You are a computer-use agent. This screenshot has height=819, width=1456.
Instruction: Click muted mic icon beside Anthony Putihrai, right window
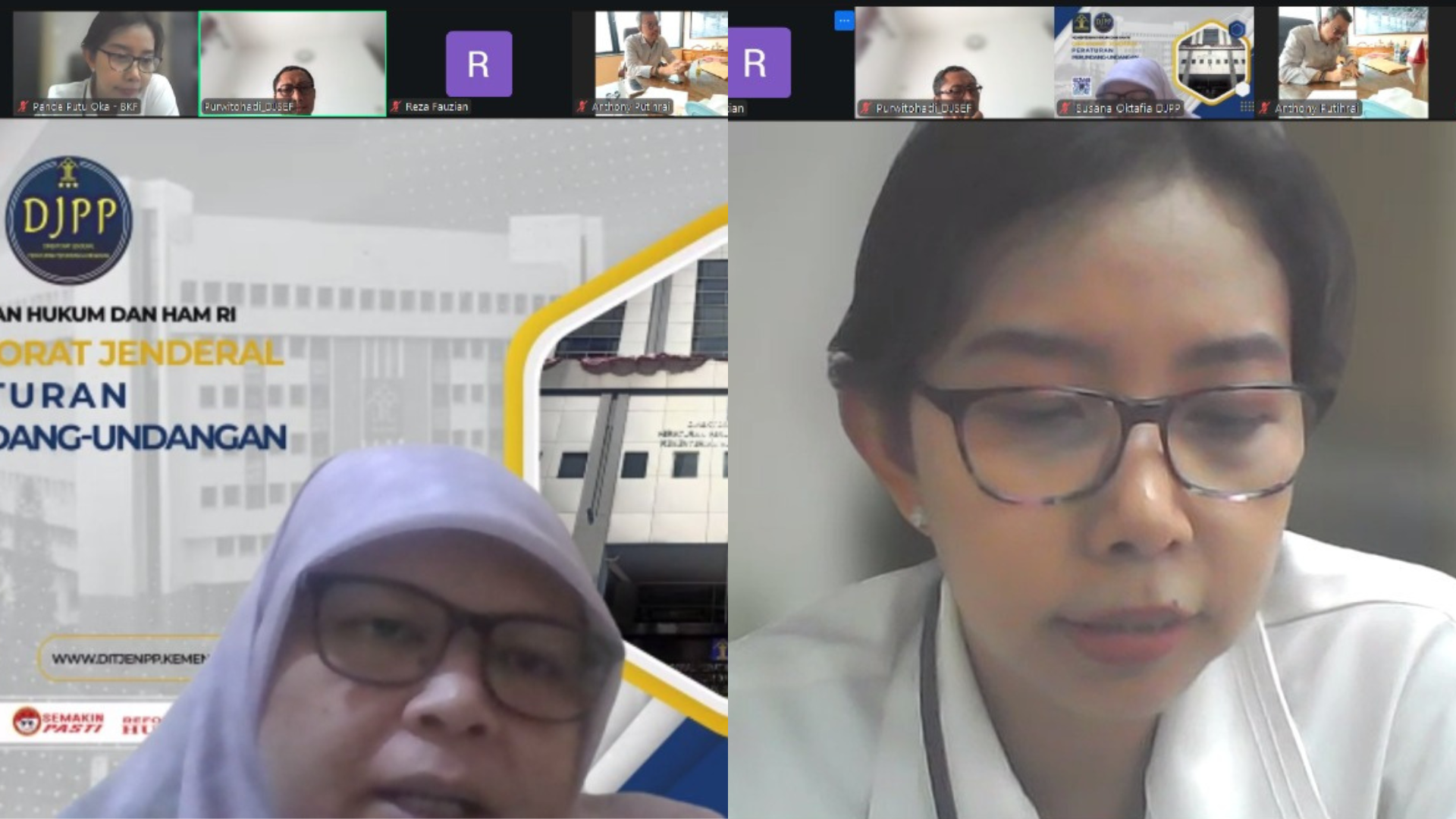tap(1265, 108)
